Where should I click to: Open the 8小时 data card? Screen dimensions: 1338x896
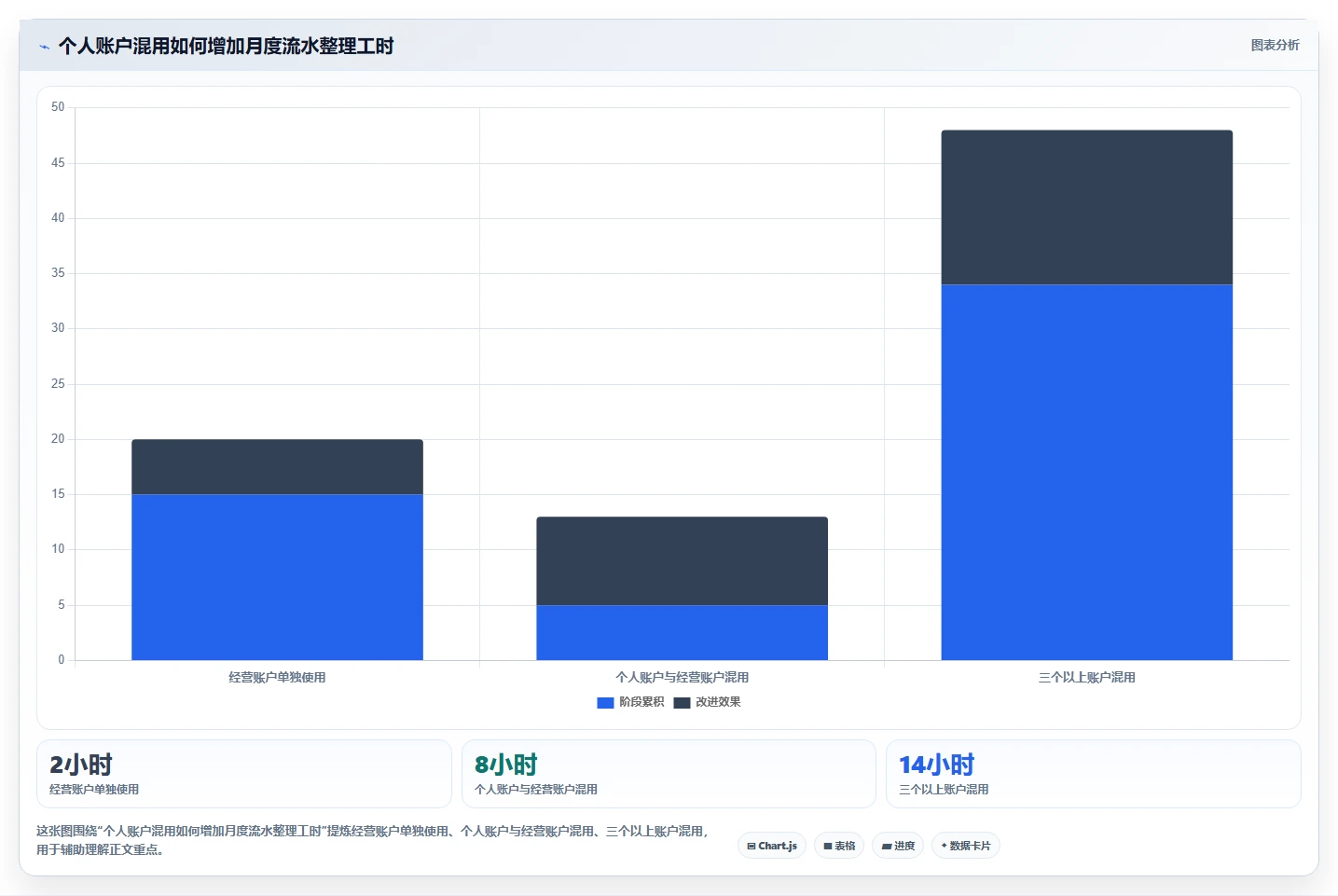pos(669,774)
